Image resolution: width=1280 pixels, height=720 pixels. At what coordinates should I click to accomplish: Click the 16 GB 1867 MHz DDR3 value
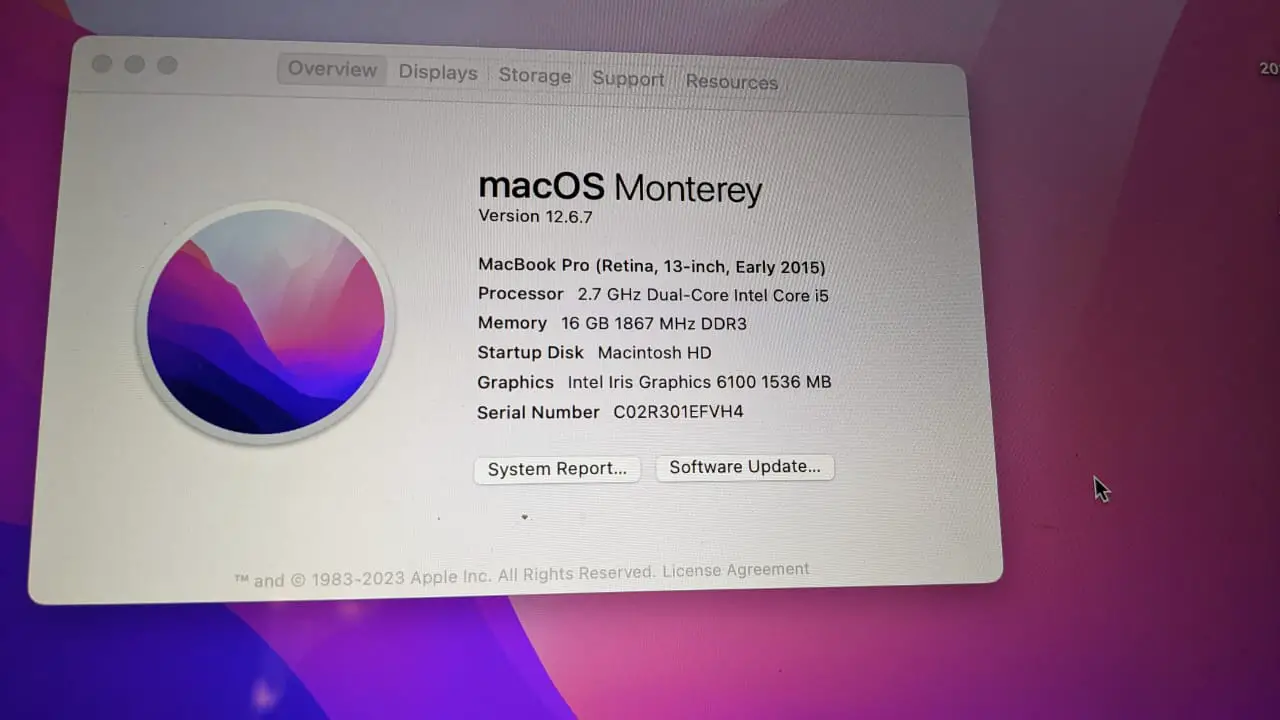pos(654,324)
